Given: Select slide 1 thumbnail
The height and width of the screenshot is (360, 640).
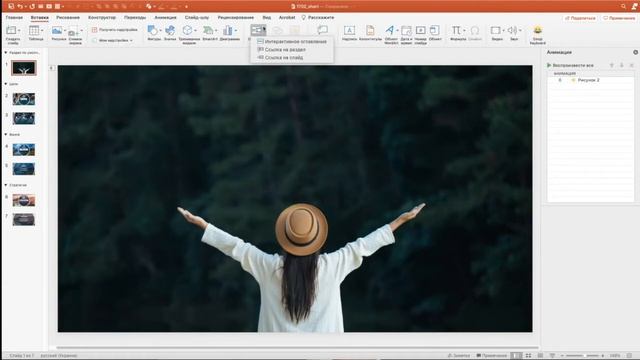Looking at the screenshot, I should point(24,68).
